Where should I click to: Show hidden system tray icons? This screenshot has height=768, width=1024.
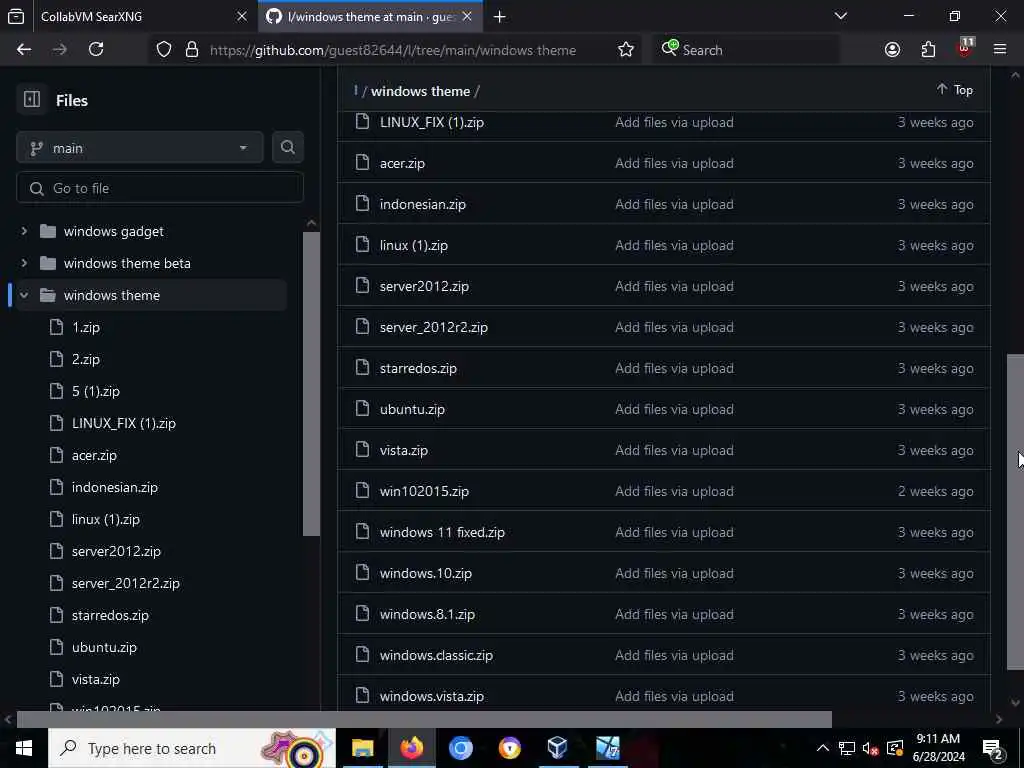(823, 749)
